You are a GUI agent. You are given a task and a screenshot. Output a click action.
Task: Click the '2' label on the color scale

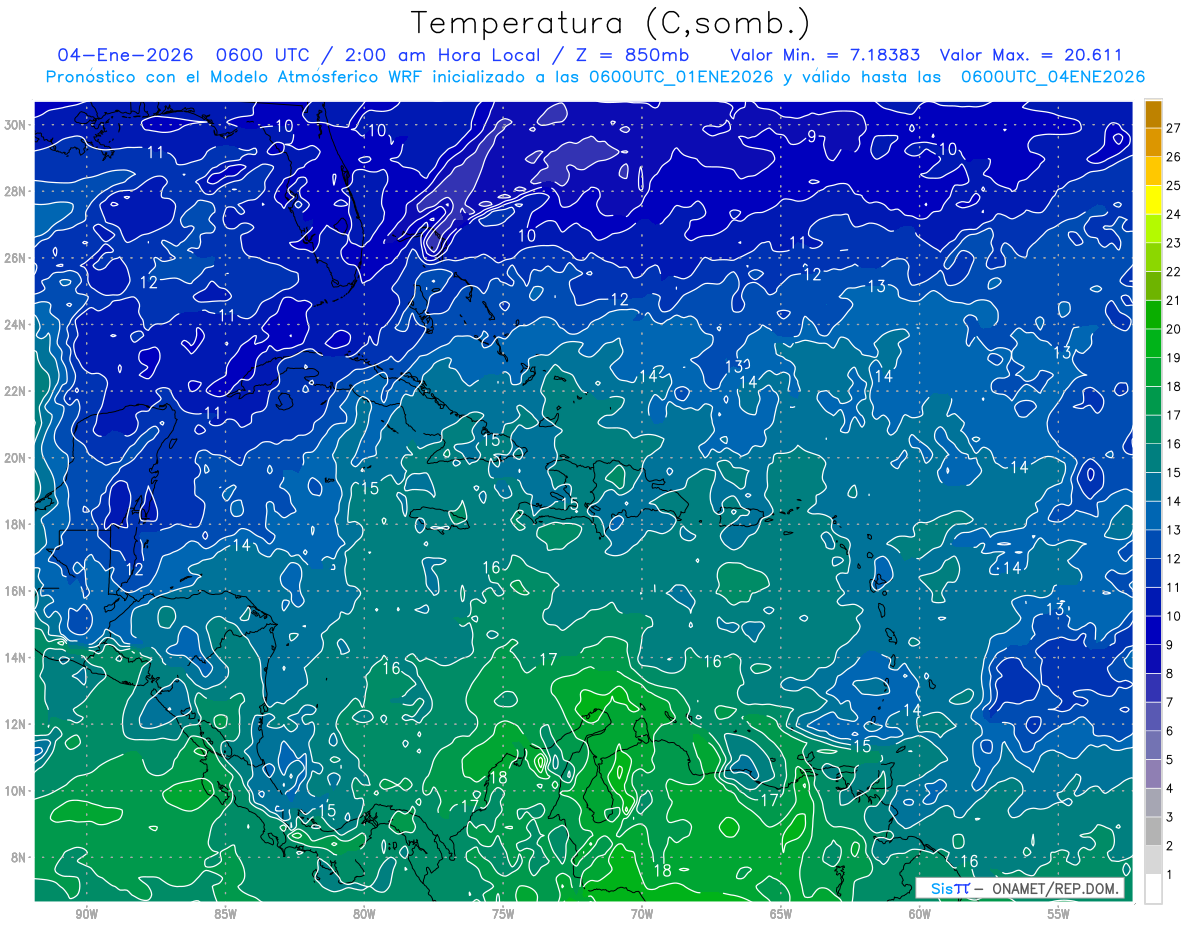point(1169,846)
